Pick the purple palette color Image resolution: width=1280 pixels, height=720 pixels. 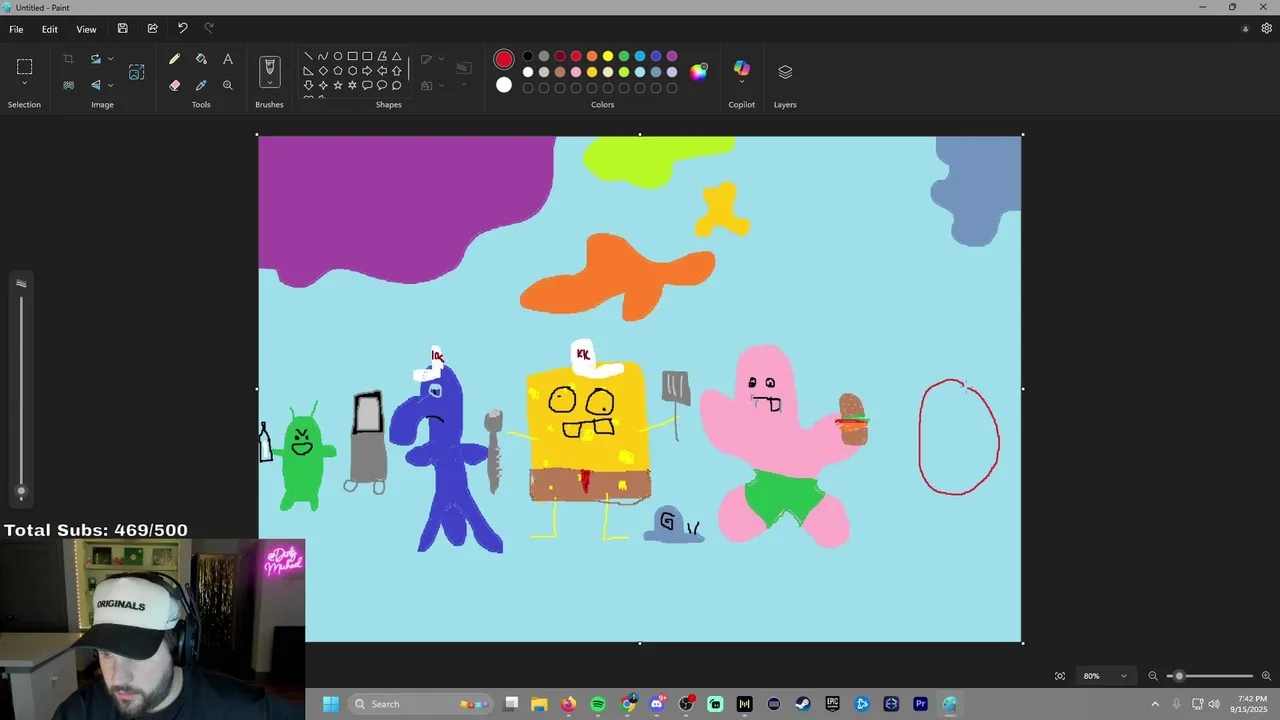672,56
